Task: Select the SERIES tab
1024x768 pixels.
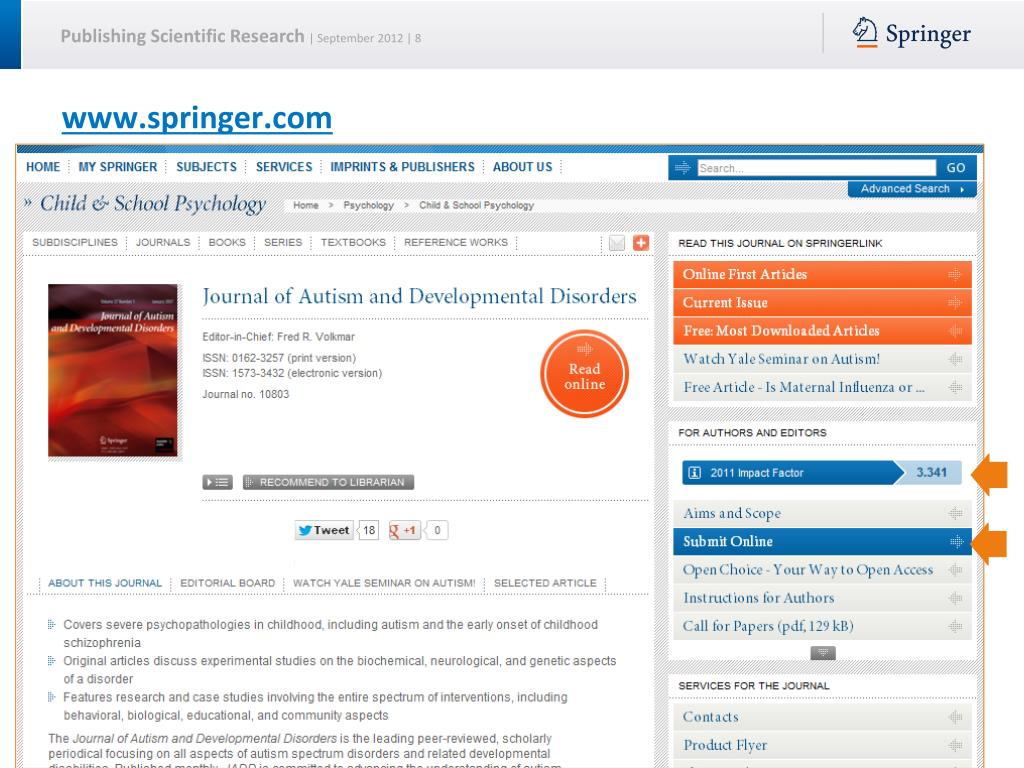Action: [283, 242]
